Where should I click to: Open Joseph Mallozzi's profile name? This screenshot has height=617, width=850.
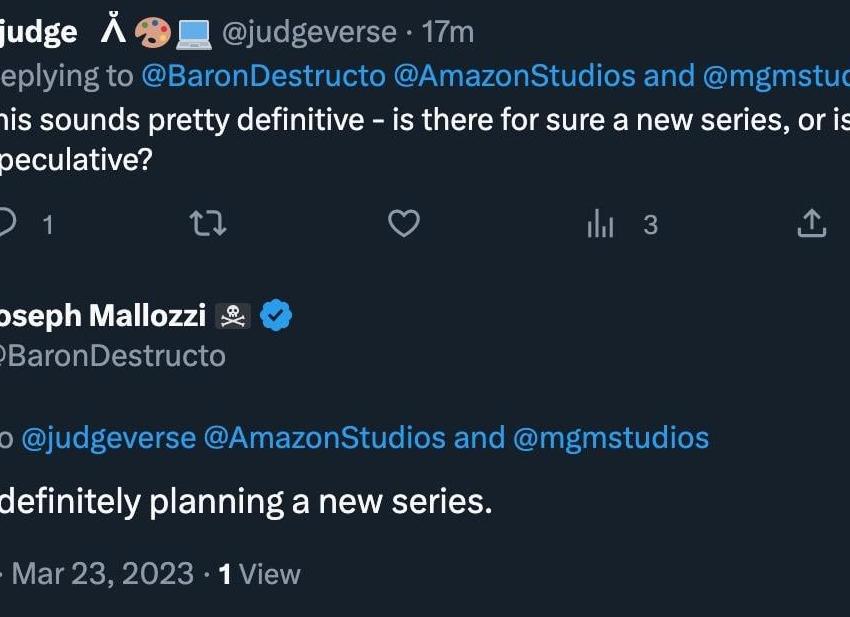tap(102, 316)
